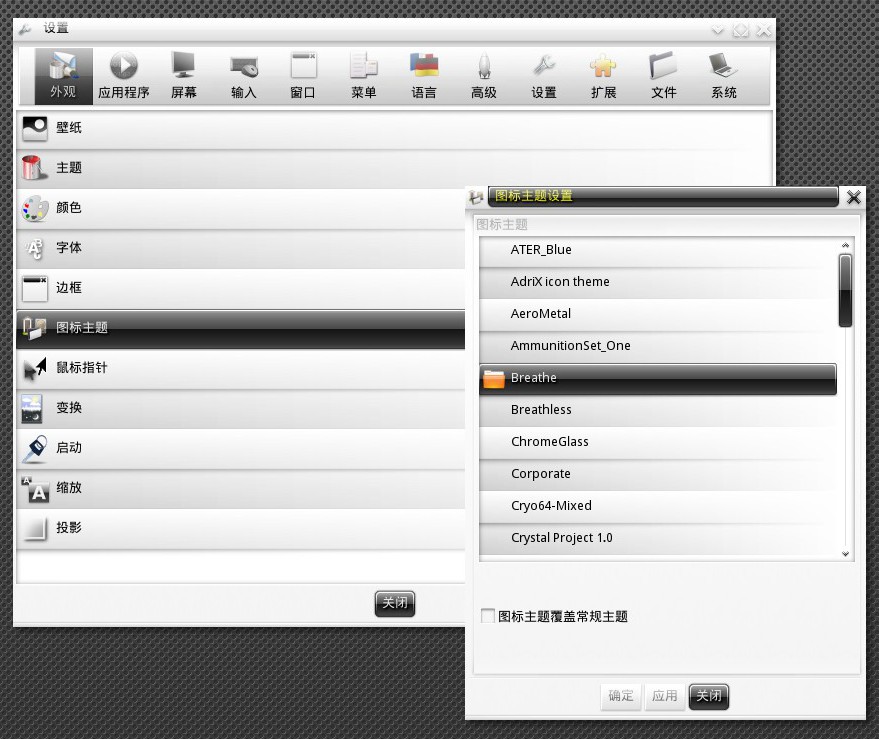Viewport: 879px width, 739px height.
Task: Open the 设置 wrench category
Action: tap(544, 76)
